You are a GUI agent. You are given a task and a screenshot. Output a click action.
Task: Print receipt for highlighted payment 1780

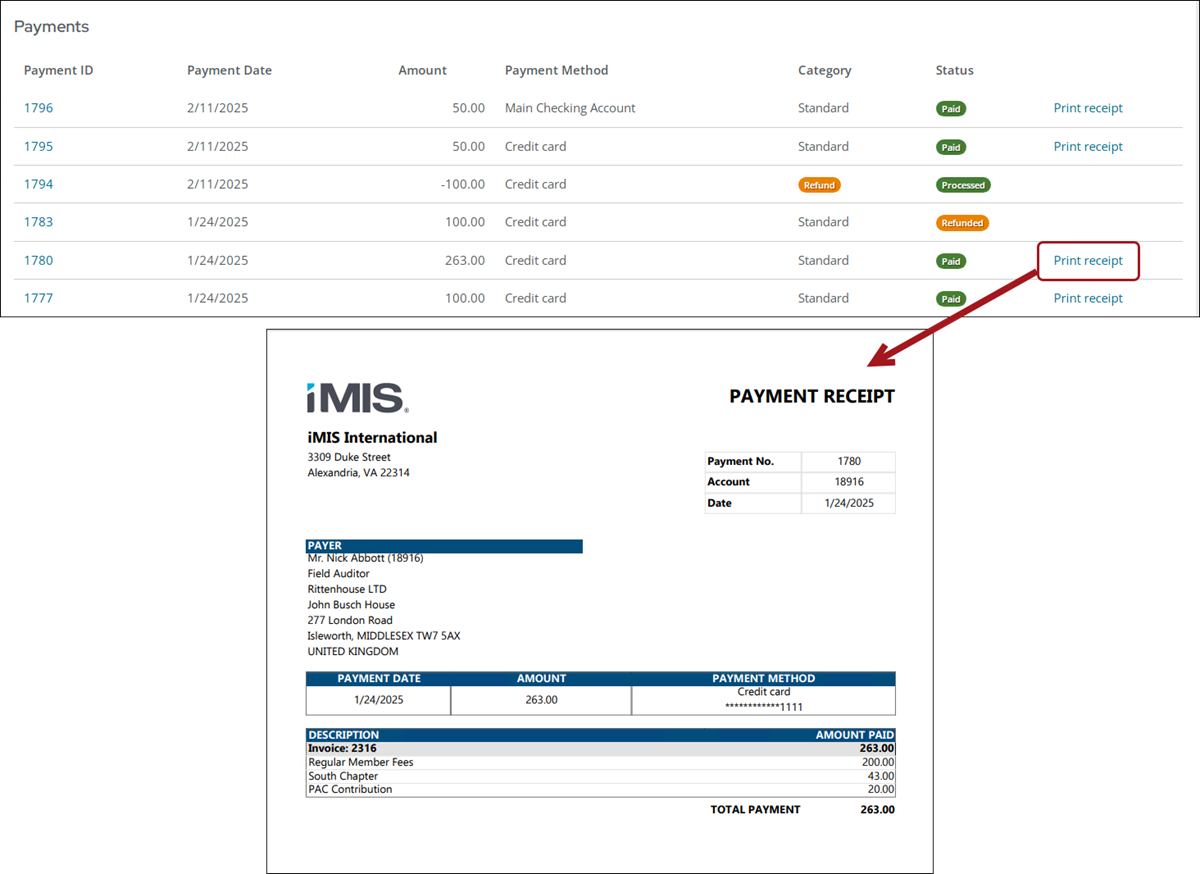pyautogui.click(x=1088, y=260)
